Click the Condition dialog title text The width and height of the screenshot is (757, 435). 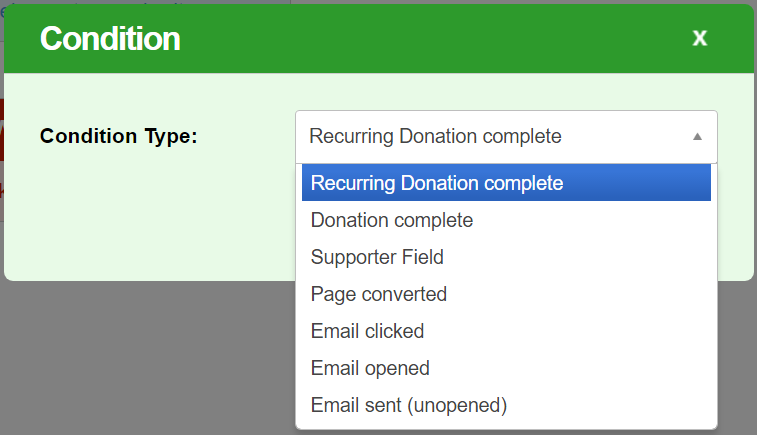point(110,39)
